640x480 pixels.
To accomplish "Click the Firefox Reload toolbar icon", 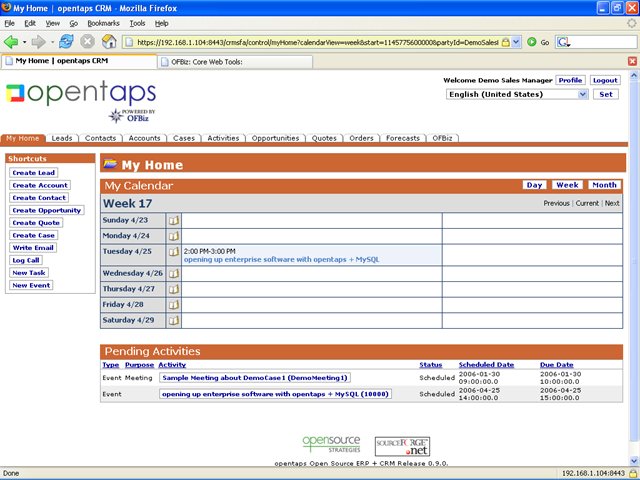I will tap(66, 42).
